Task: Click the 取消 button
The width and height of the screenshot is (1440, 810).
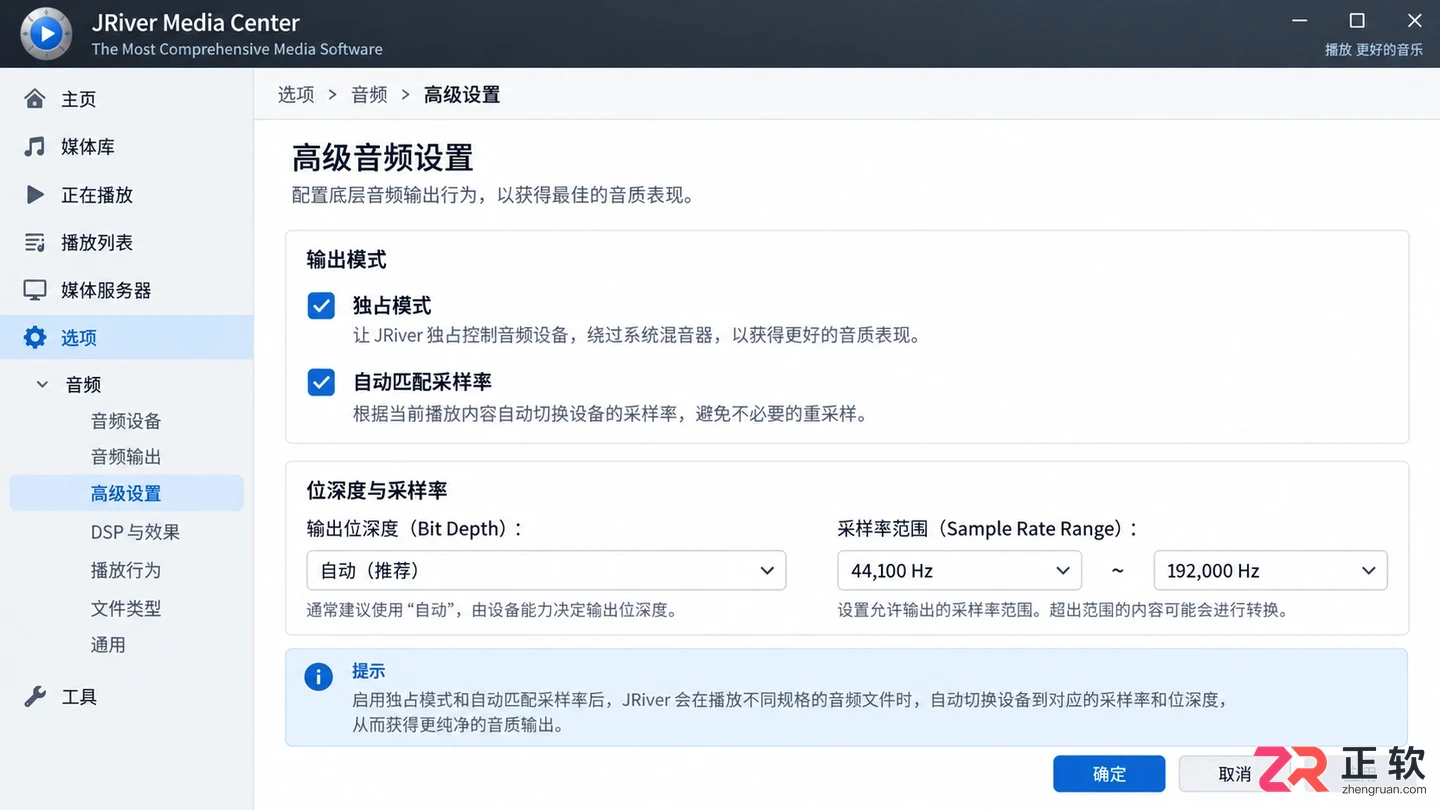Action: (1235, 774)
